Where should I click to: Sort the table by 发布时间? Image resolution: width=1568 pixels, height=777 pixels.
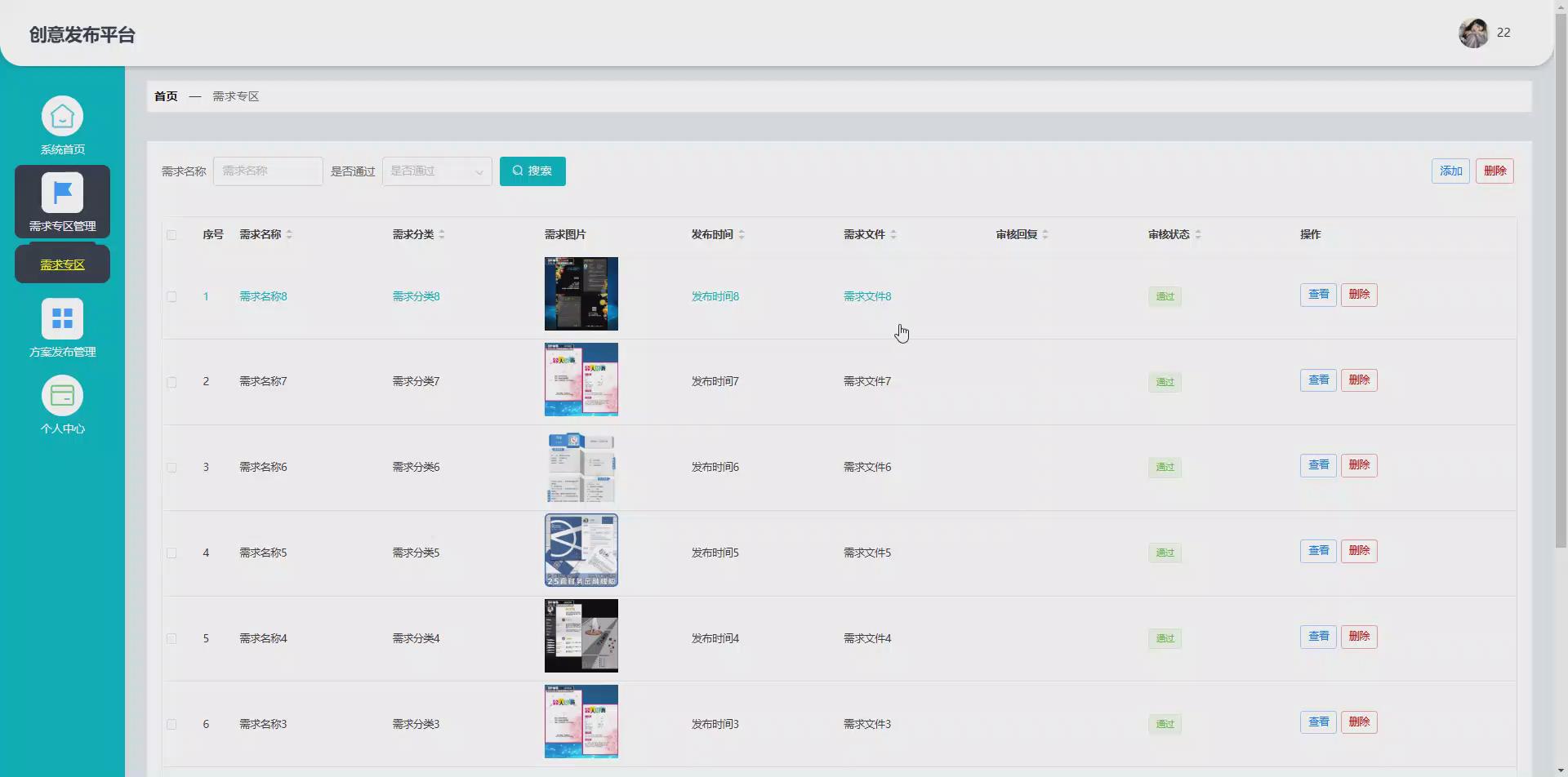742,234
